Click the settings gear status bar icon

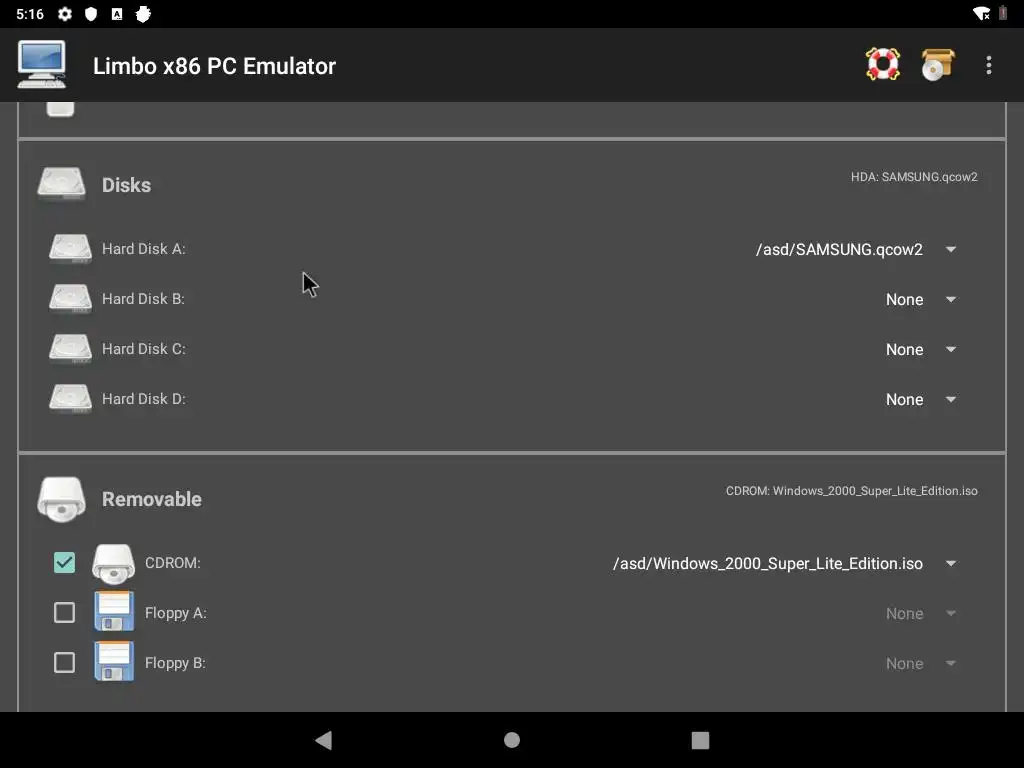click(x=65, y=14)
